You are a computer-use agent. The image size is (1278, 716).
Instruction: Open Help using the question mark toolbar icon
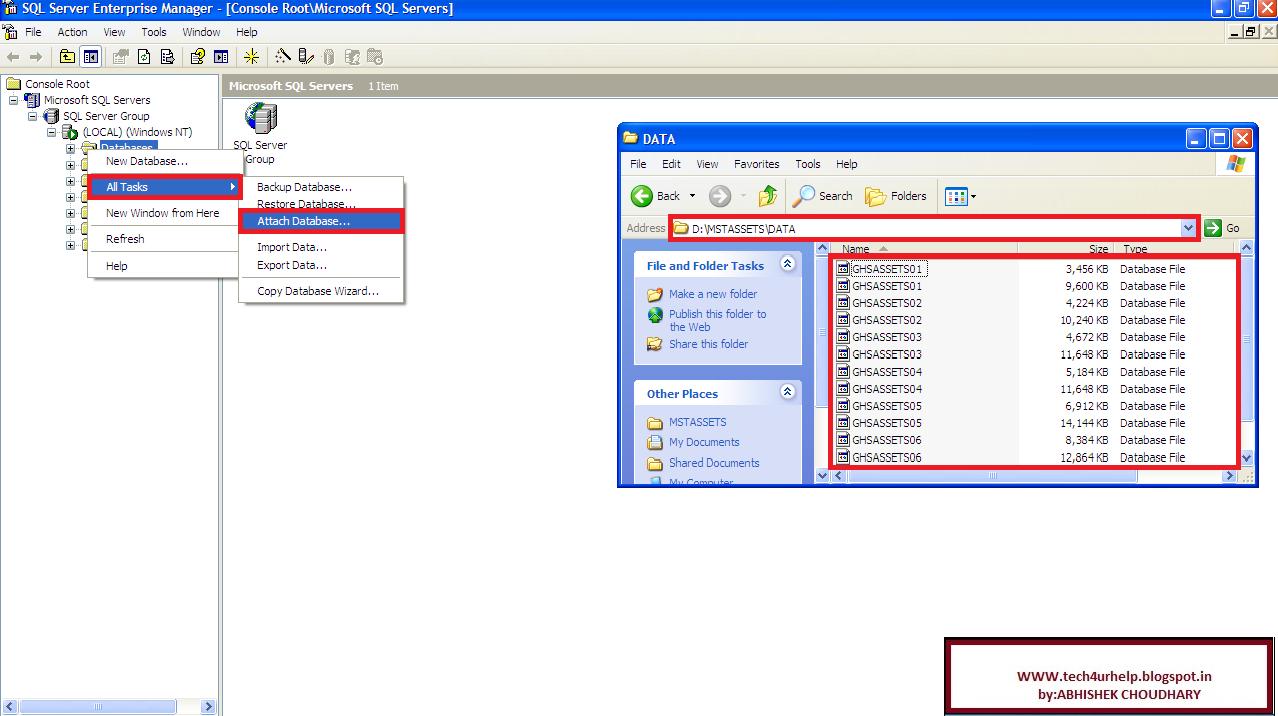tap(199, 57)
